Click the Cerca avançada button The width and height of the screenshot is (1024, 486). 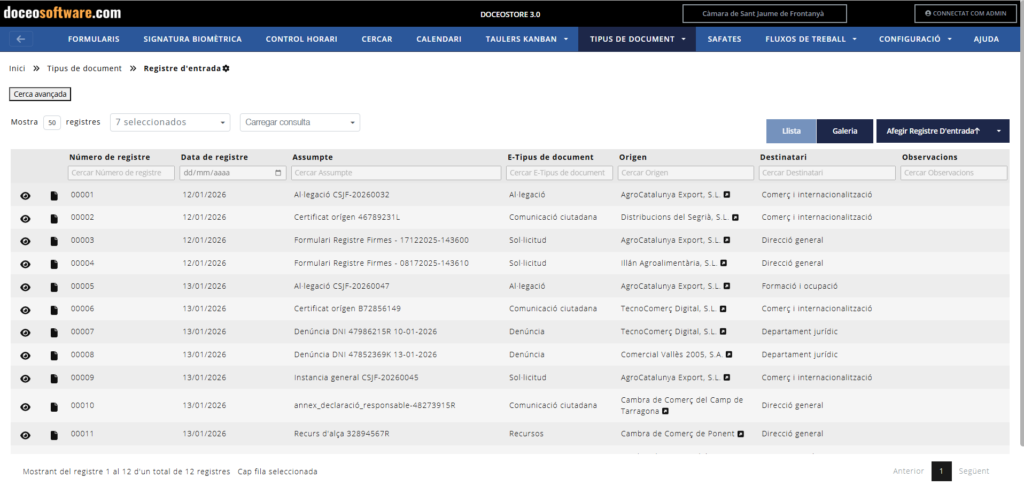(x=40, y=94)
